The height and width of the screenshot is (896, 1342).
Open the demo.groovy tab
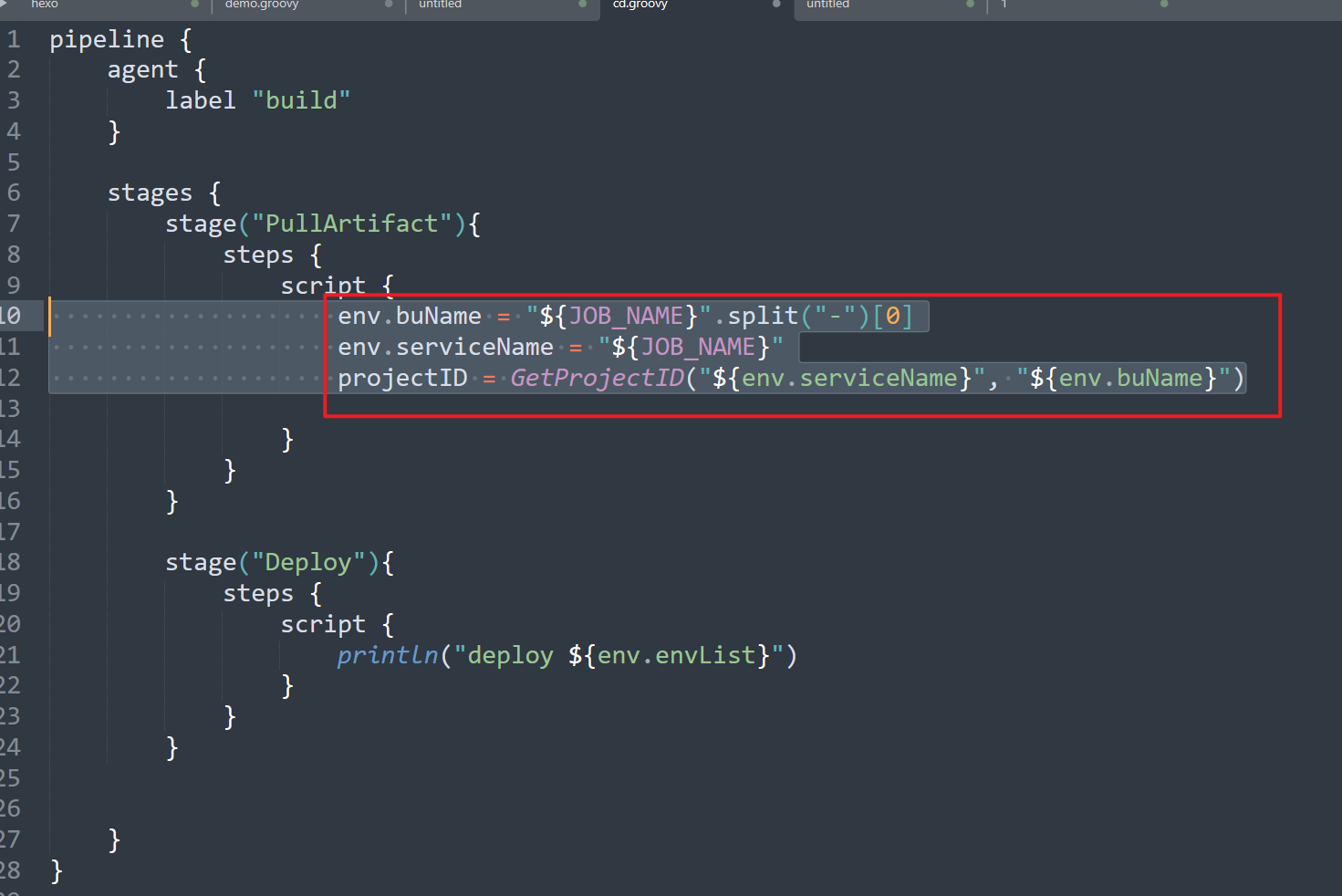(x=262, y=5)
